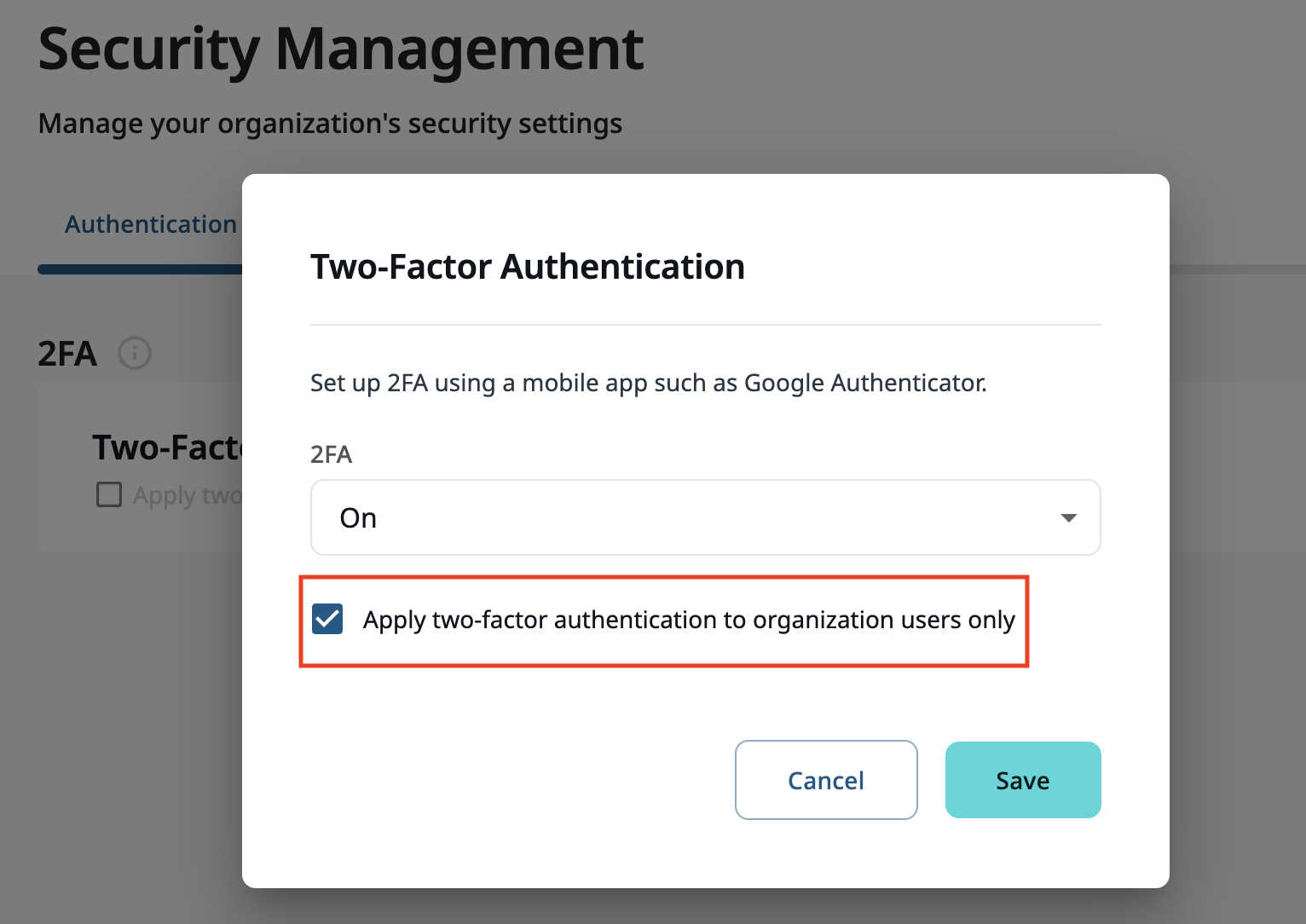Cancel the Two-Factor Authentication changes
1306x924 pixels.
click(825, 779)
